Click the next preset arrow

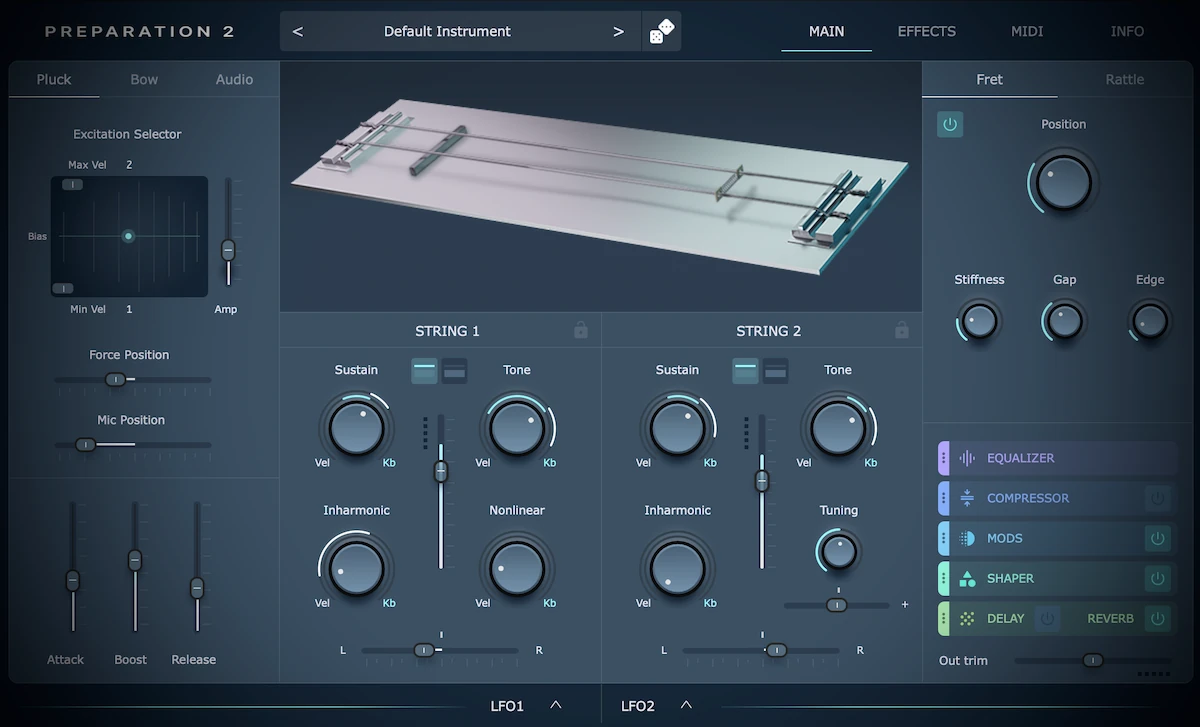coord(618,31)
